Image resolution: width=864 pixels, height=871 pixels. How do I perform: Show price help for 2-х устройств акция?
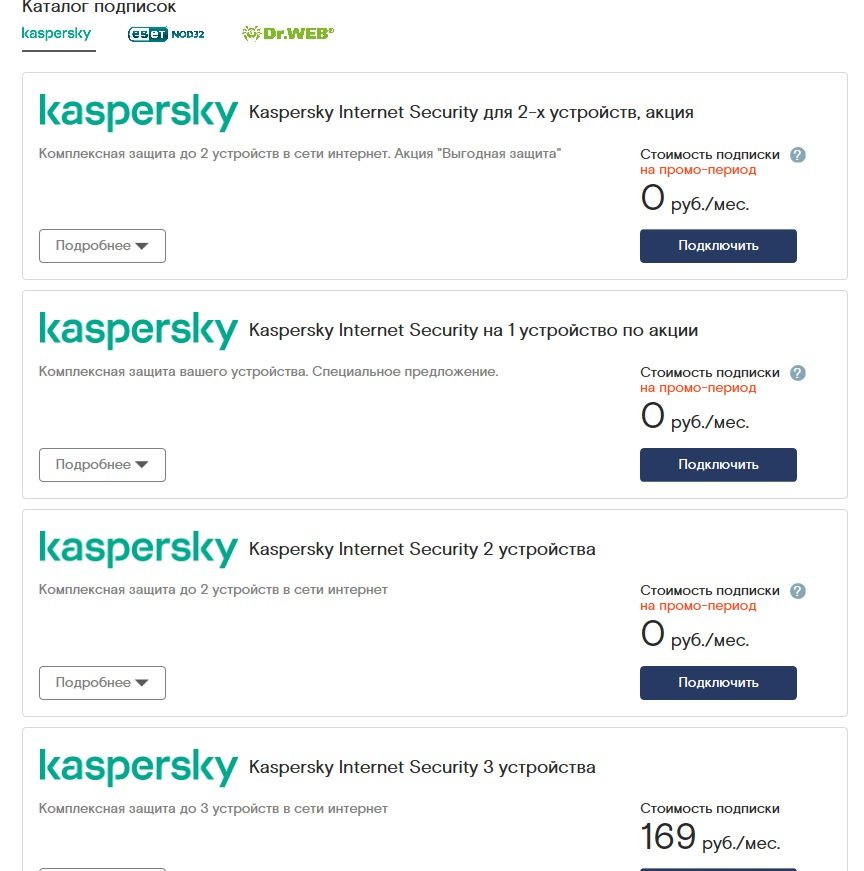tap(797, 155)
